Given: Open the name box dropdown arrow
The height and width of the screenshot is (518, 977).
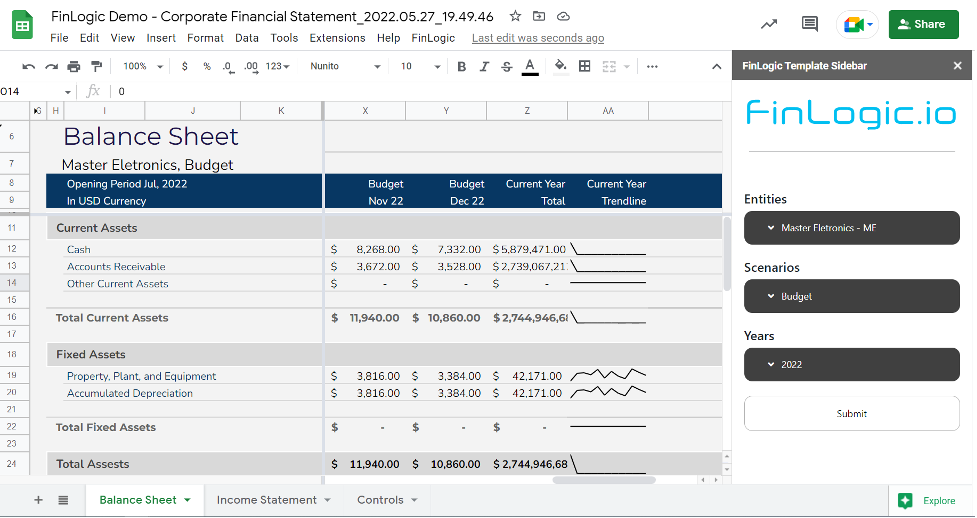Looking at the screenshot, I should click(x=67, y=92).
